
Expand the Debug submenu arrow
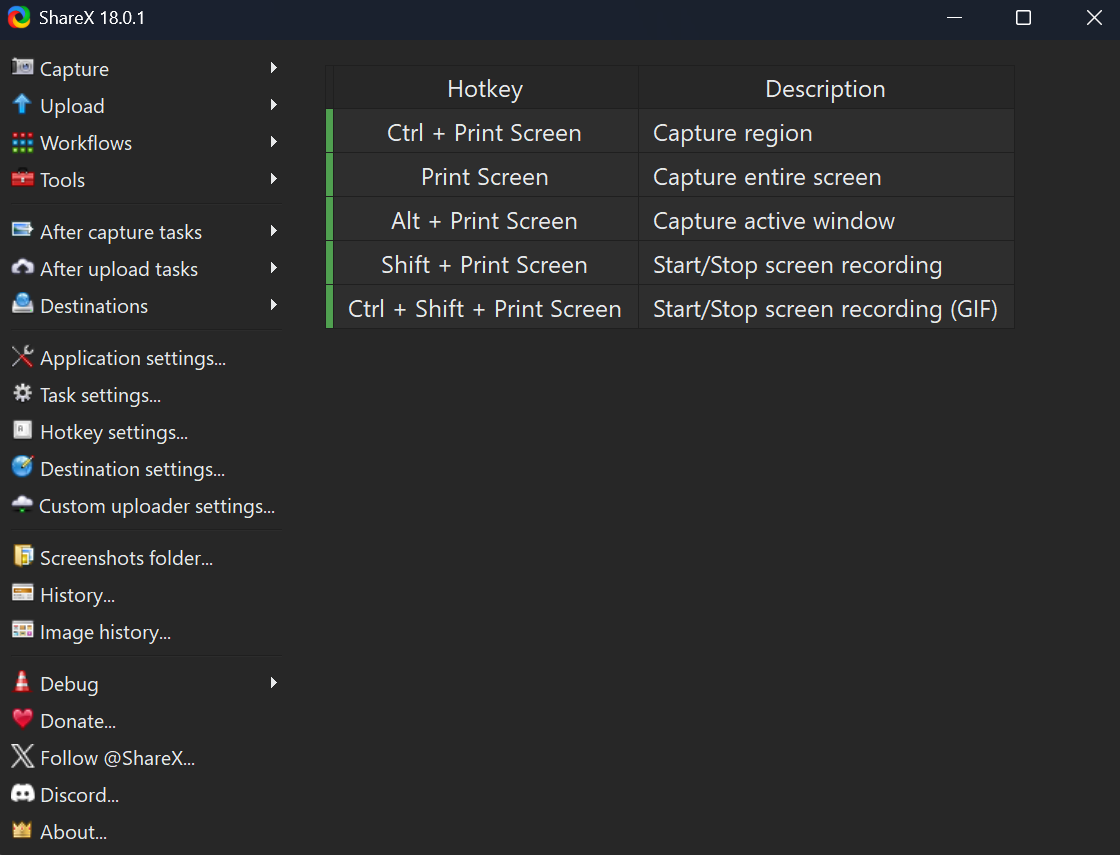click(273, 683)
